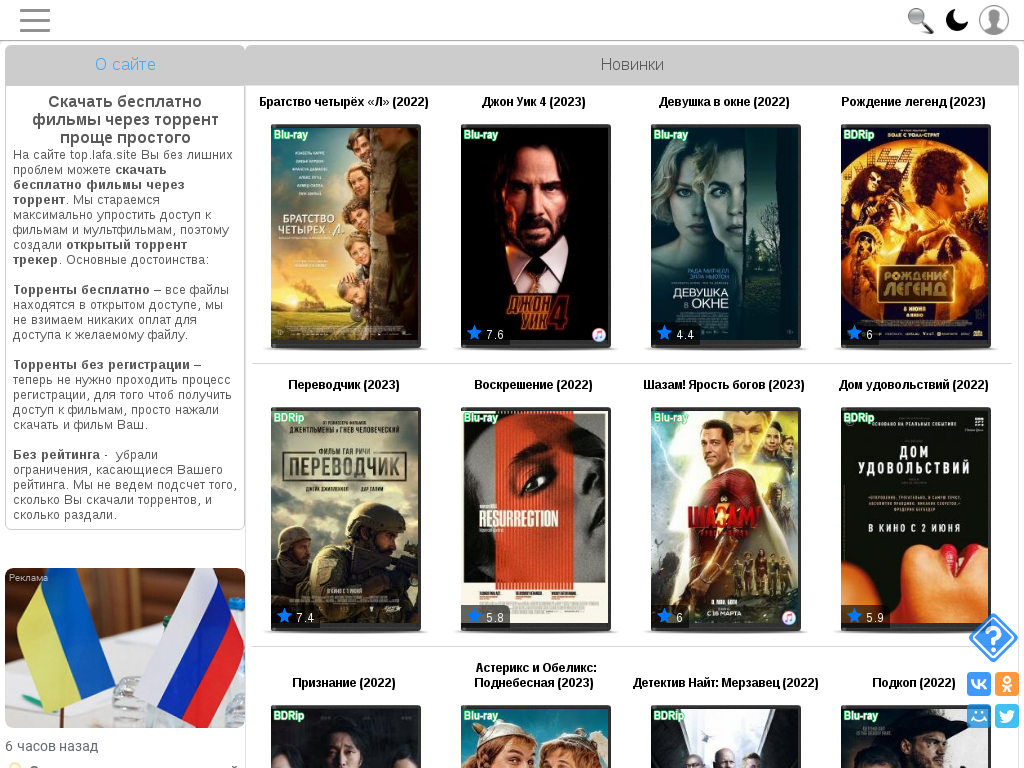This screenshot has height=768, width=1024.
Task: Click the heading "Скачать бесплатно фильмы через торрент"
Action: (x=125, y=120)
